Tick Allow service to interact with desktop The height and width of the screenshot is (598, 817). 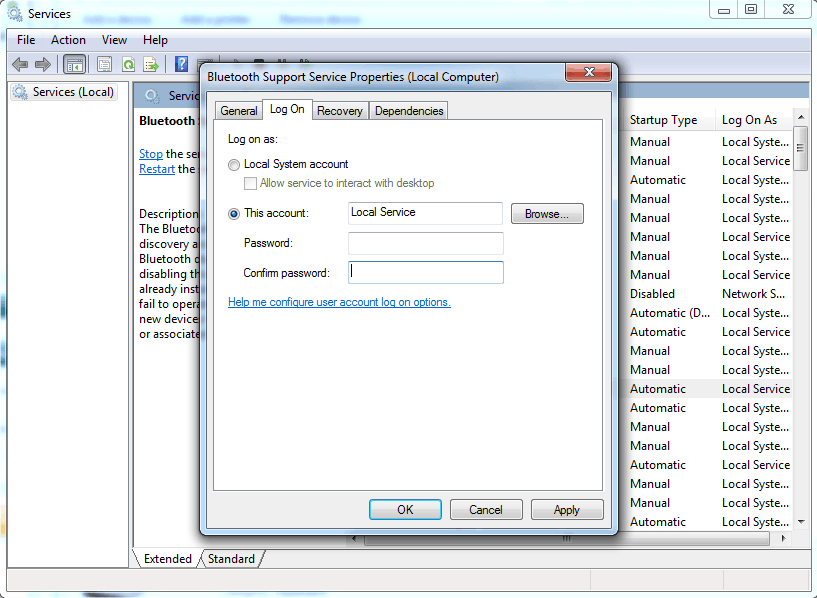tap(251, 183)
